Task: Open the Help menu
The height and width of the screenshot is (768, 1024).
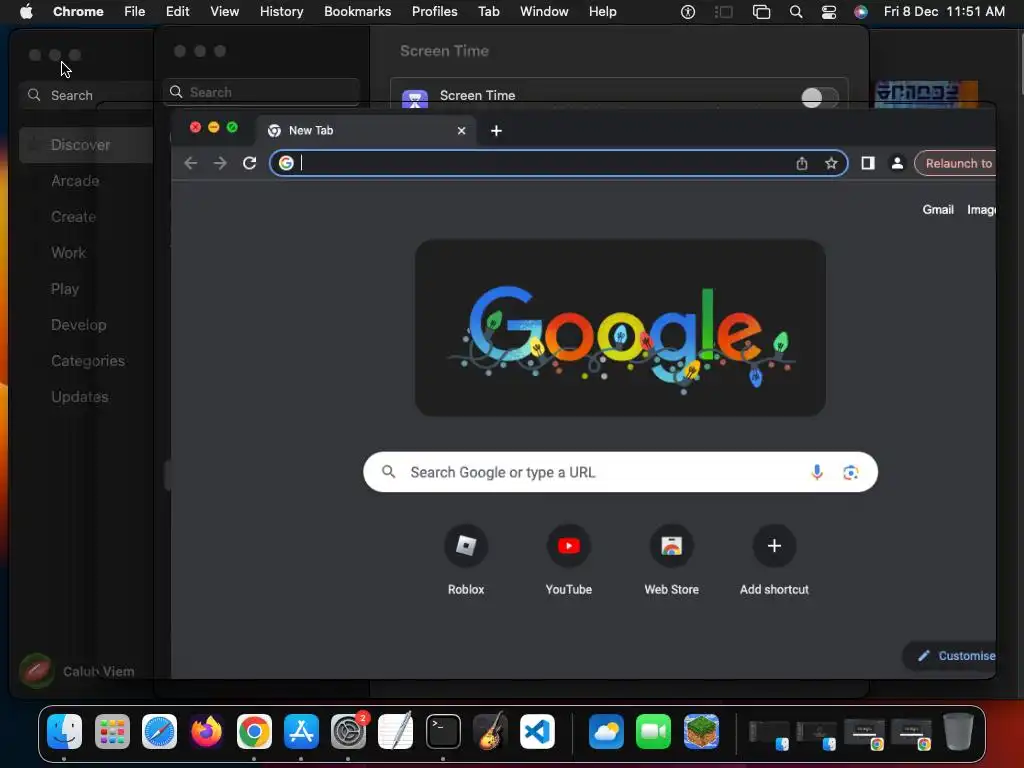Action: [602, 11]
